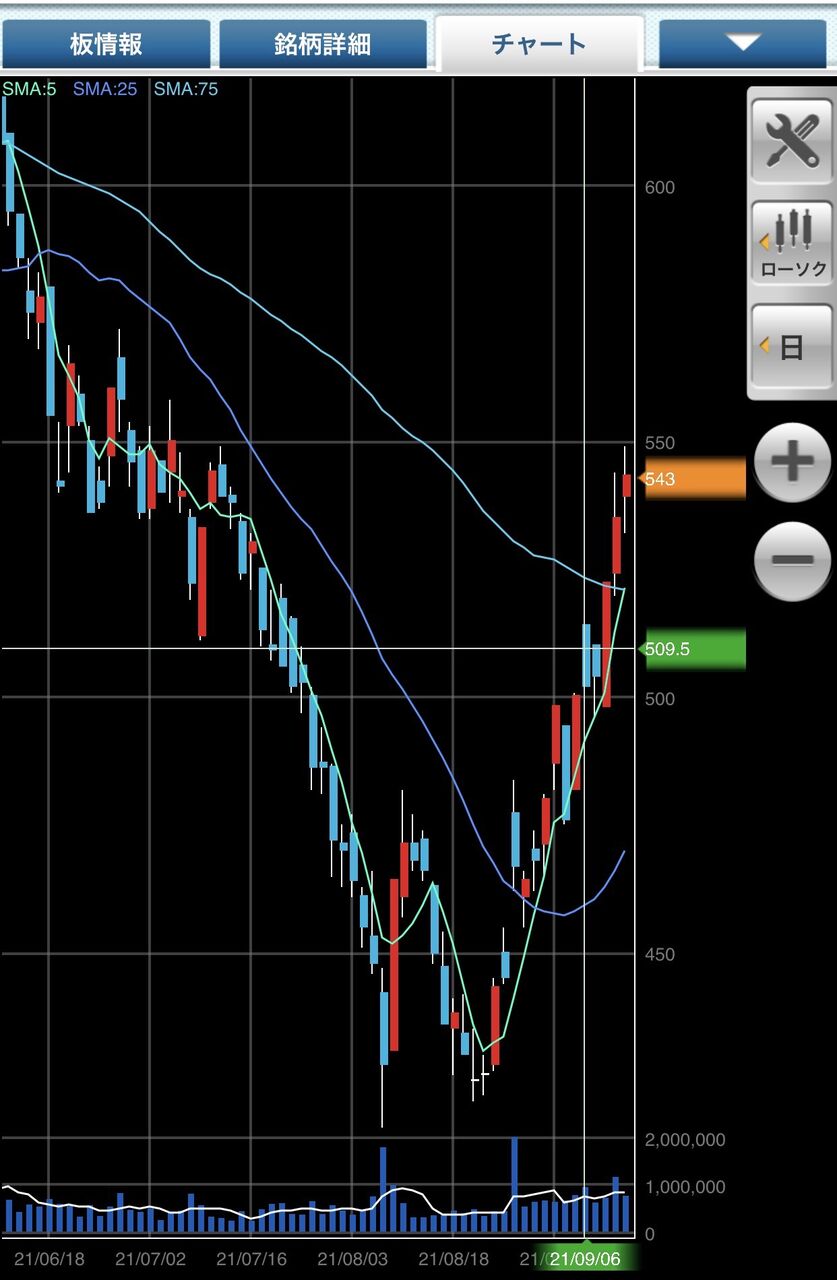This screenshot has height=1280, width=837.
Task: Open chart settings wrench tool icon
Action: 792,139
